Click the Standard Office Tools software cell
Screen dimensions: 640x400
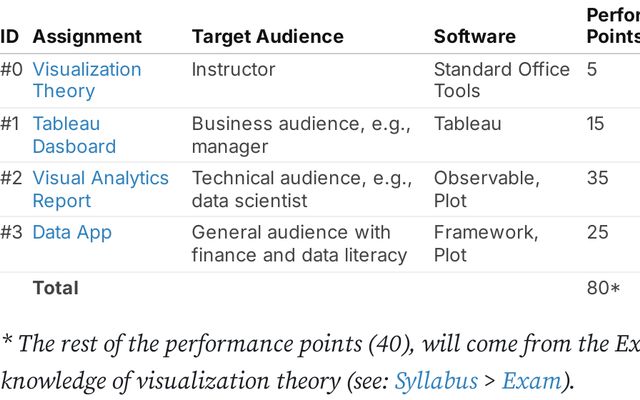[x=501, y=80]
